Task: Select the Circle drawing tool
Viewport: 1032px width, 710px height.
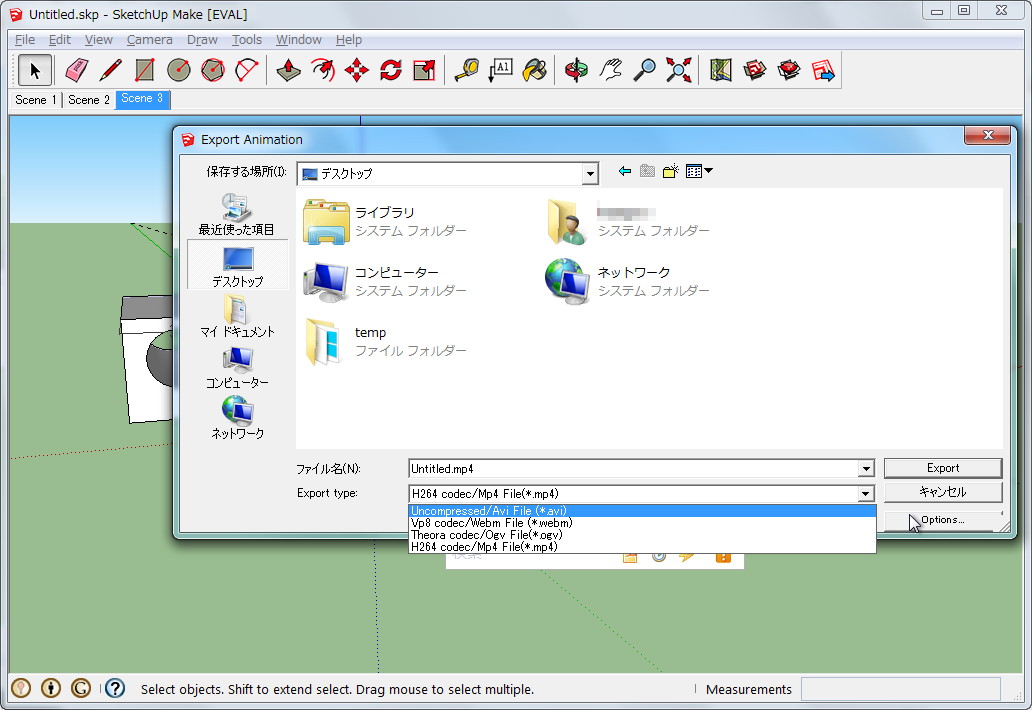Action: tap(178, 70)
